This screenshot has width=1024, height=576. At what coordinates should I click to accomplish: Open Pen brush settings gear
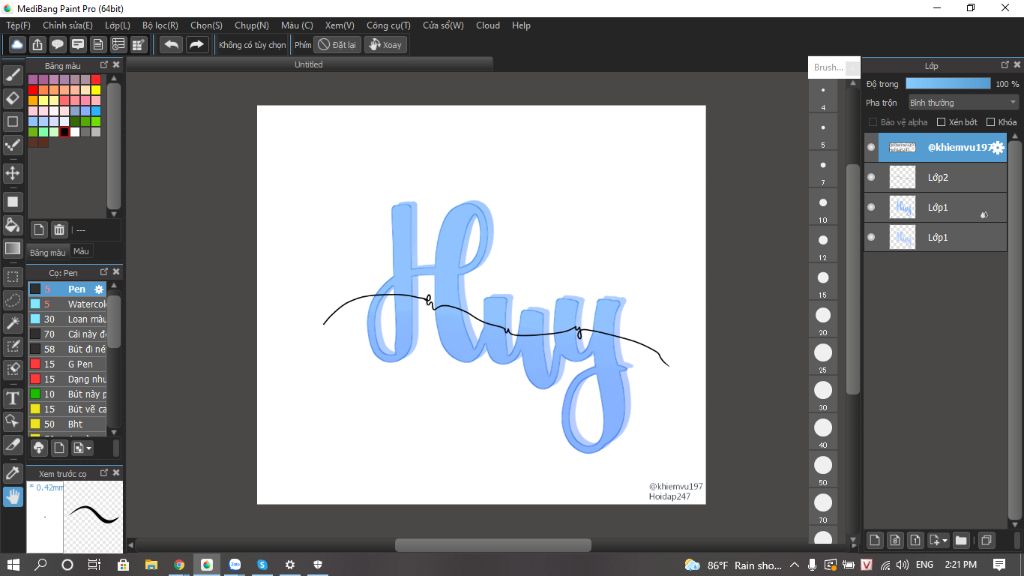pyautogui.click(x=99, y=289)
